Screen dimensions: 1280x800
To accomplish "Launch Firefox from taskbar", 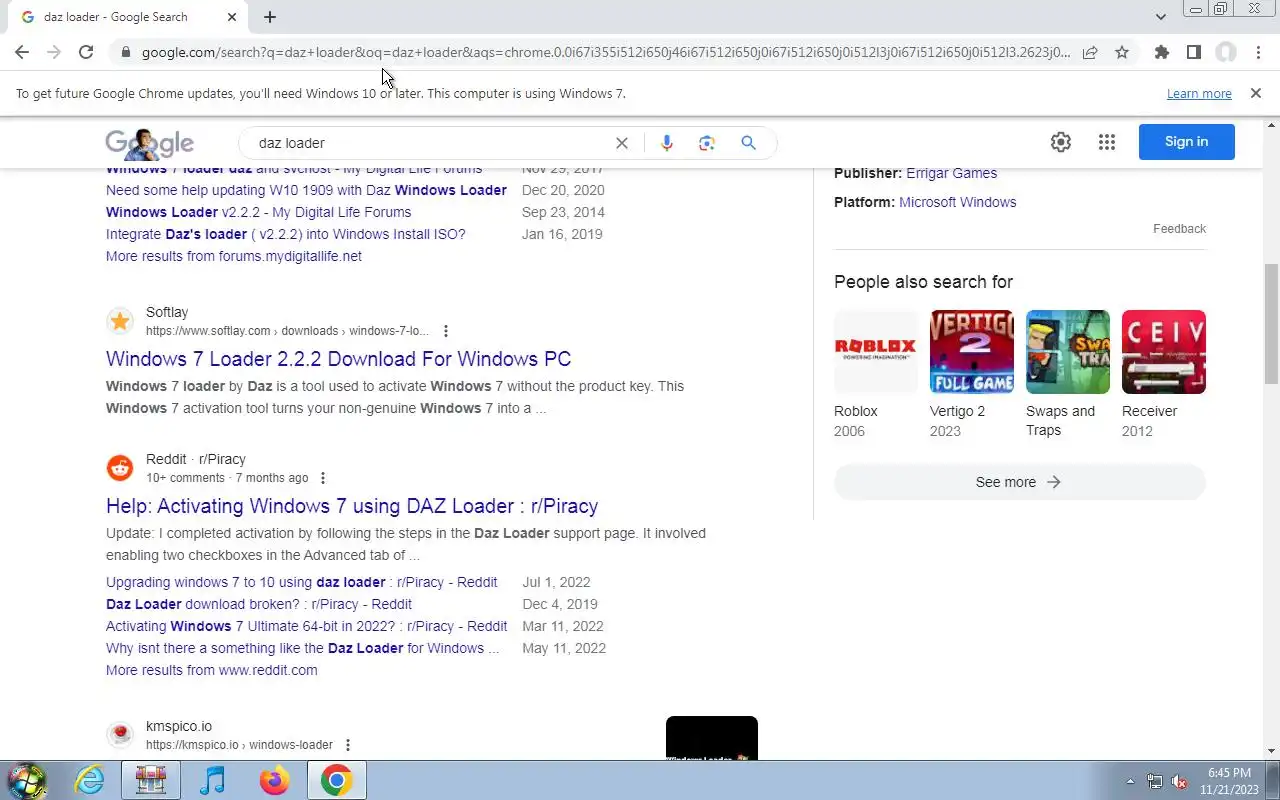I will [274, 780].
